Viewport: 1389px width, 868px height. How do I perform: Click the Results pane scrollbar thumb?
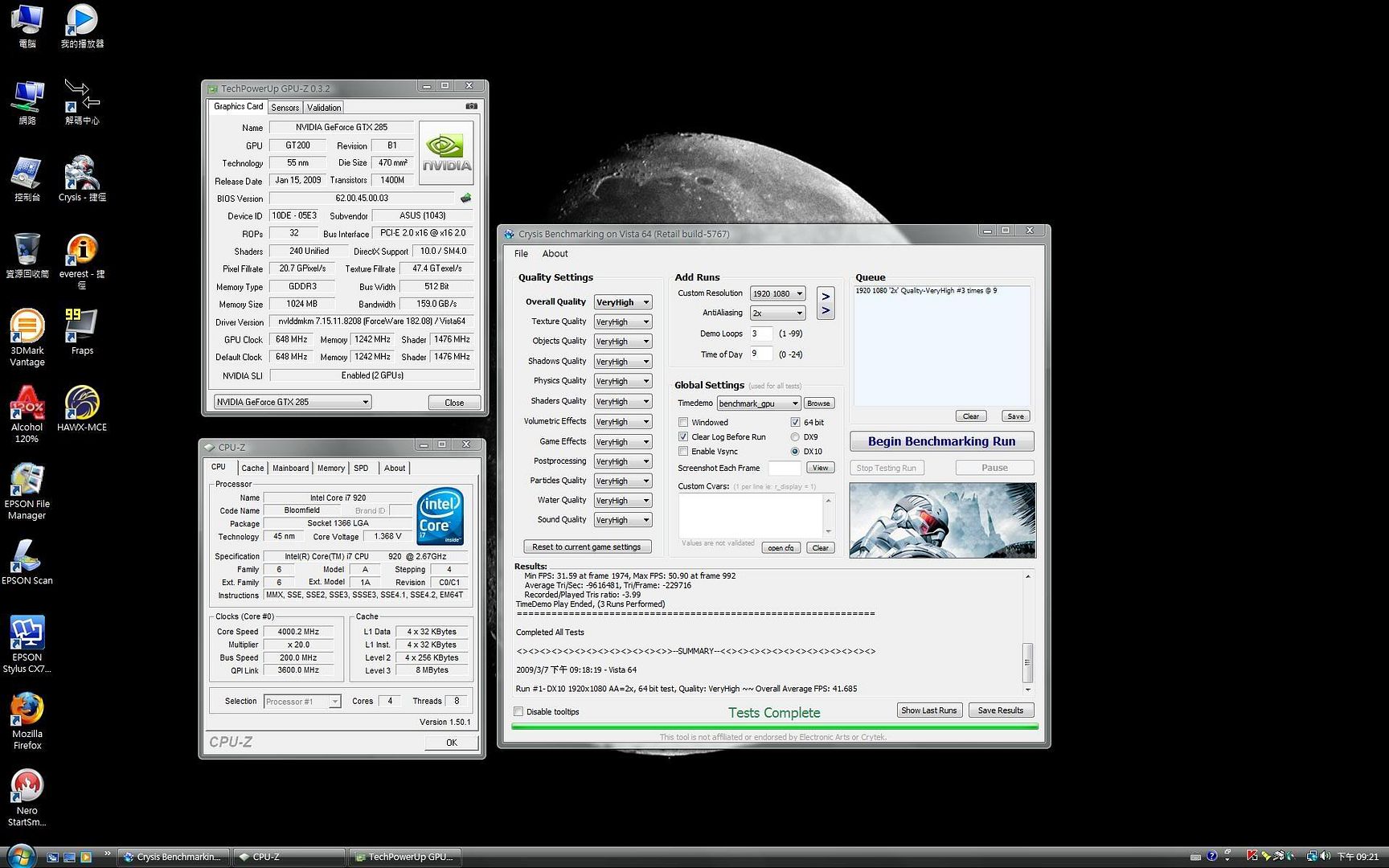[x=1027, y=662]
